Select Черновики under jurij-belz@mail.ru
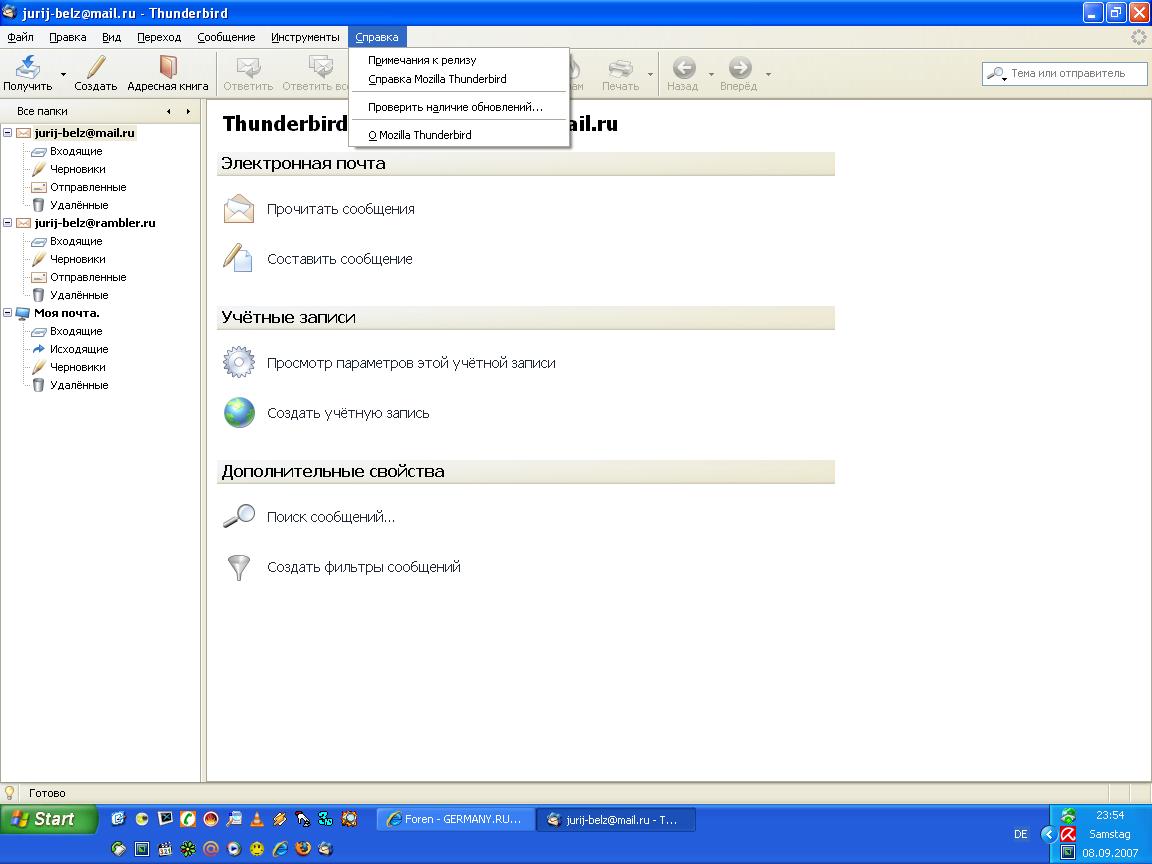Image resolution: width=1152 pixels, height=864 pixels. pyautogui.click(x=77, y=169)
